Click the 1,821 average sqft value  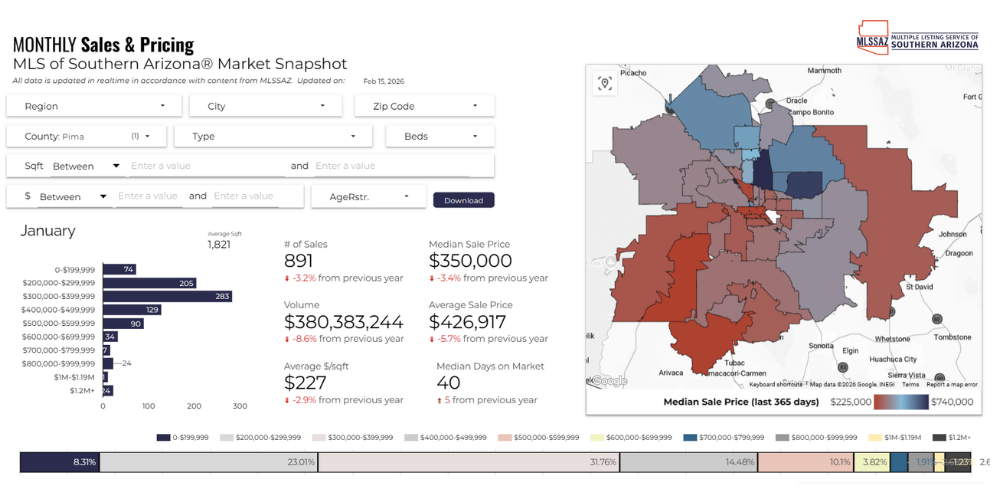click(x=219, y=244)
